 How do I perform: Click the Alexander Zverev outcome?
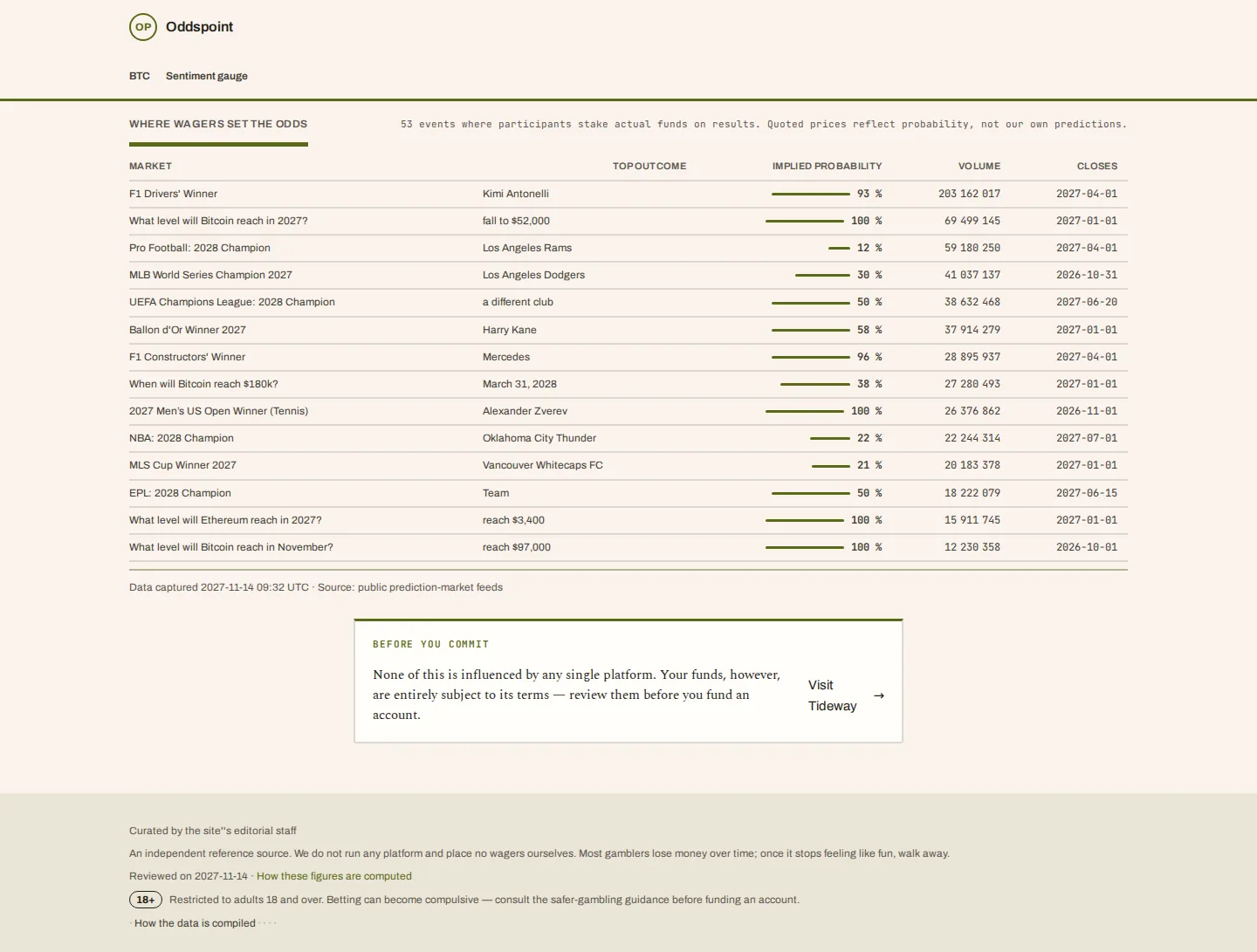tap(525, 411)
